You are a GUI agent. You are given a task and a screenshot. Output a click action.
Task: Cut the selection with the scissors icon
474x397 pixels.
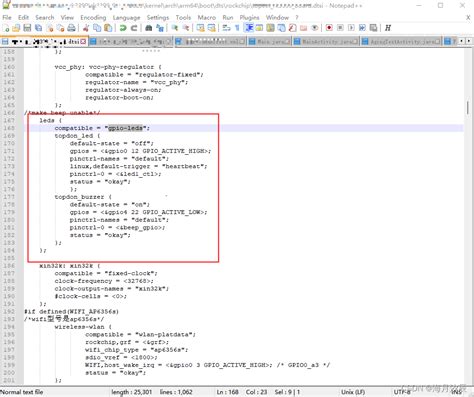[x=86, y=28]
